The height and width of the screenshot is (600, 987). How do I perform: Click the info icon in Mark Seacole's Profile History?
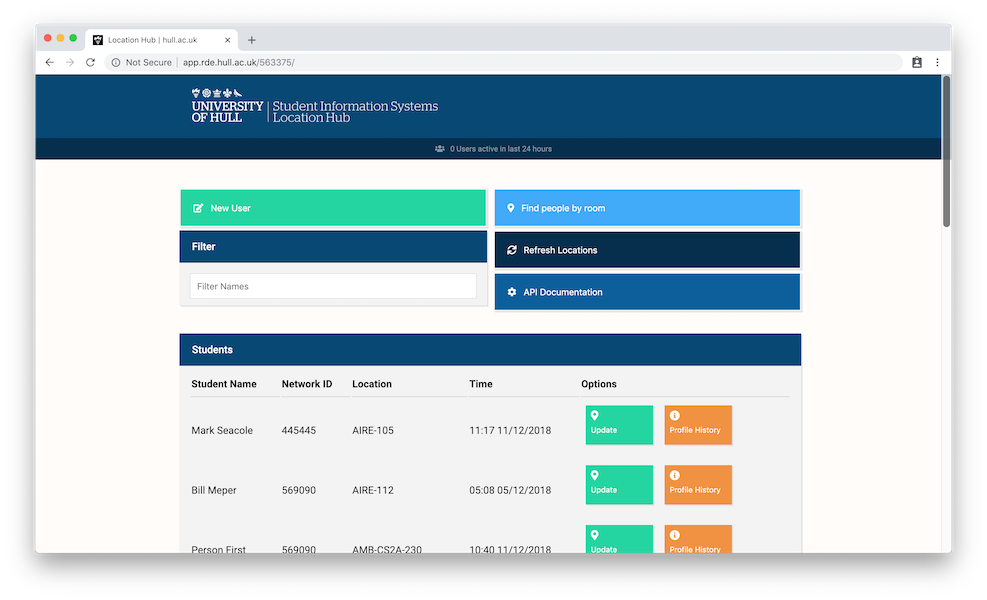click(x=674, y=416)
